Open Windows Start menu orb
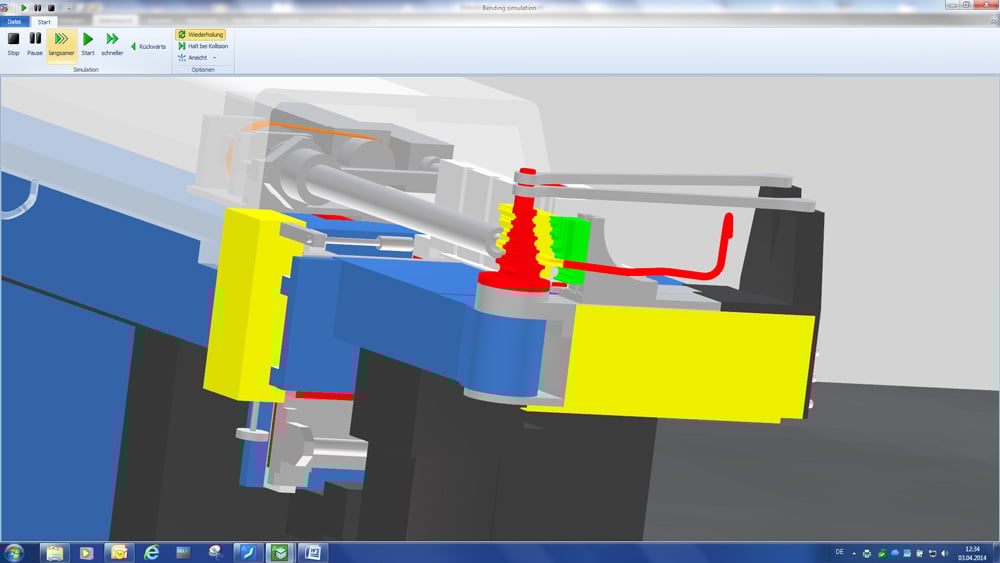1000x563 pixels. click(x=14, y=552)
